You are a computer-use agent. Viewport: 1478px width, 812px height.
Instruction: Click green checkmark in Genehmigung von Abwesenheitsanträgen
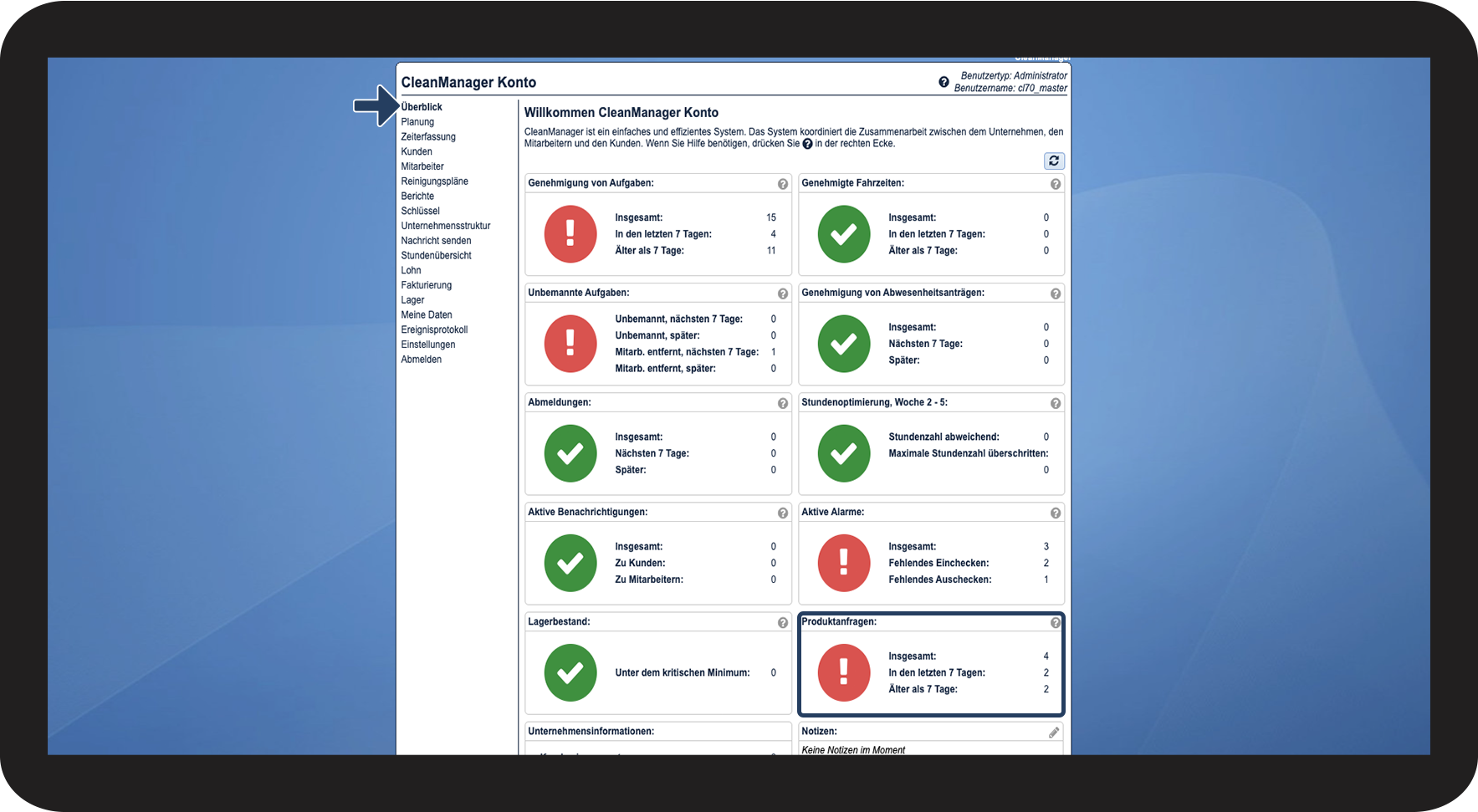(x=844, y=344)
